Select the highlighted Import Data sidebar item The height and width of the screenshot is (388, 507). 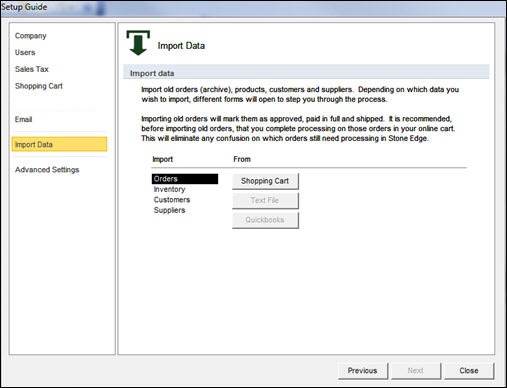point(59,144)
